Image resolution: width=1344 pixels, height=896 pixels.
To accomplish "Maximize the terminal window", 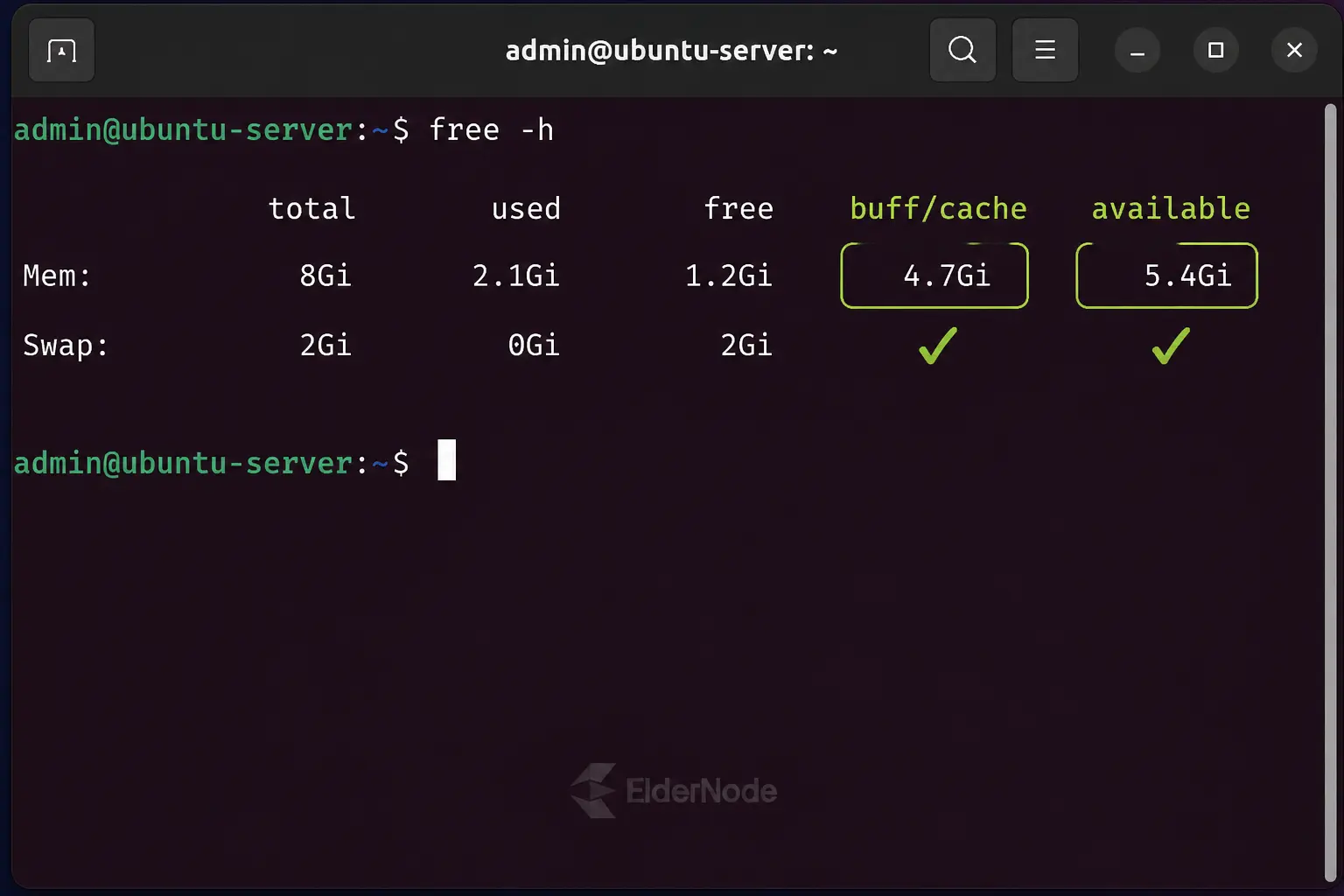I will click(1215, 51).
